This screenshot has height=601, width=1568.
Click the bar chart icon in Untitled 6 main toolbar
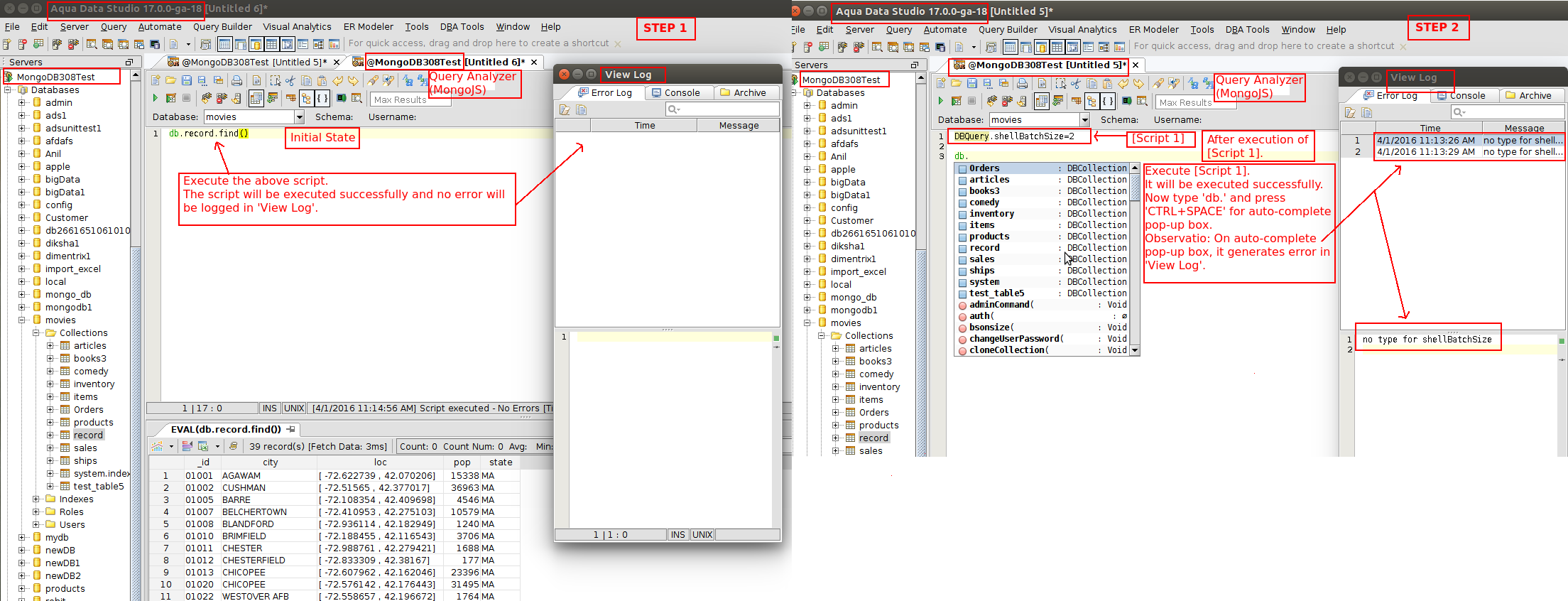334,44
